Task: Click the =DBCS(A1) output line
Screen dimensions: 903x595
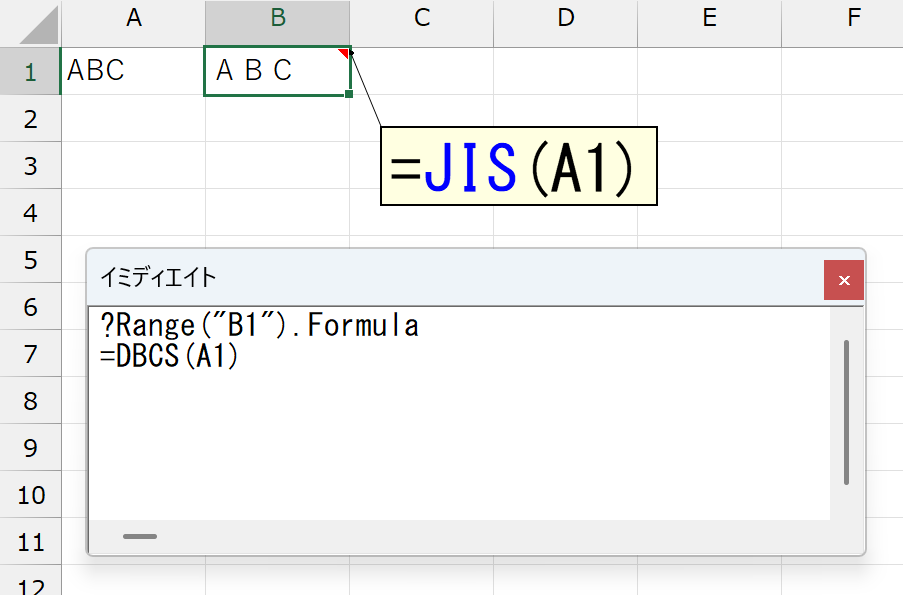Action: coord(169,355)
